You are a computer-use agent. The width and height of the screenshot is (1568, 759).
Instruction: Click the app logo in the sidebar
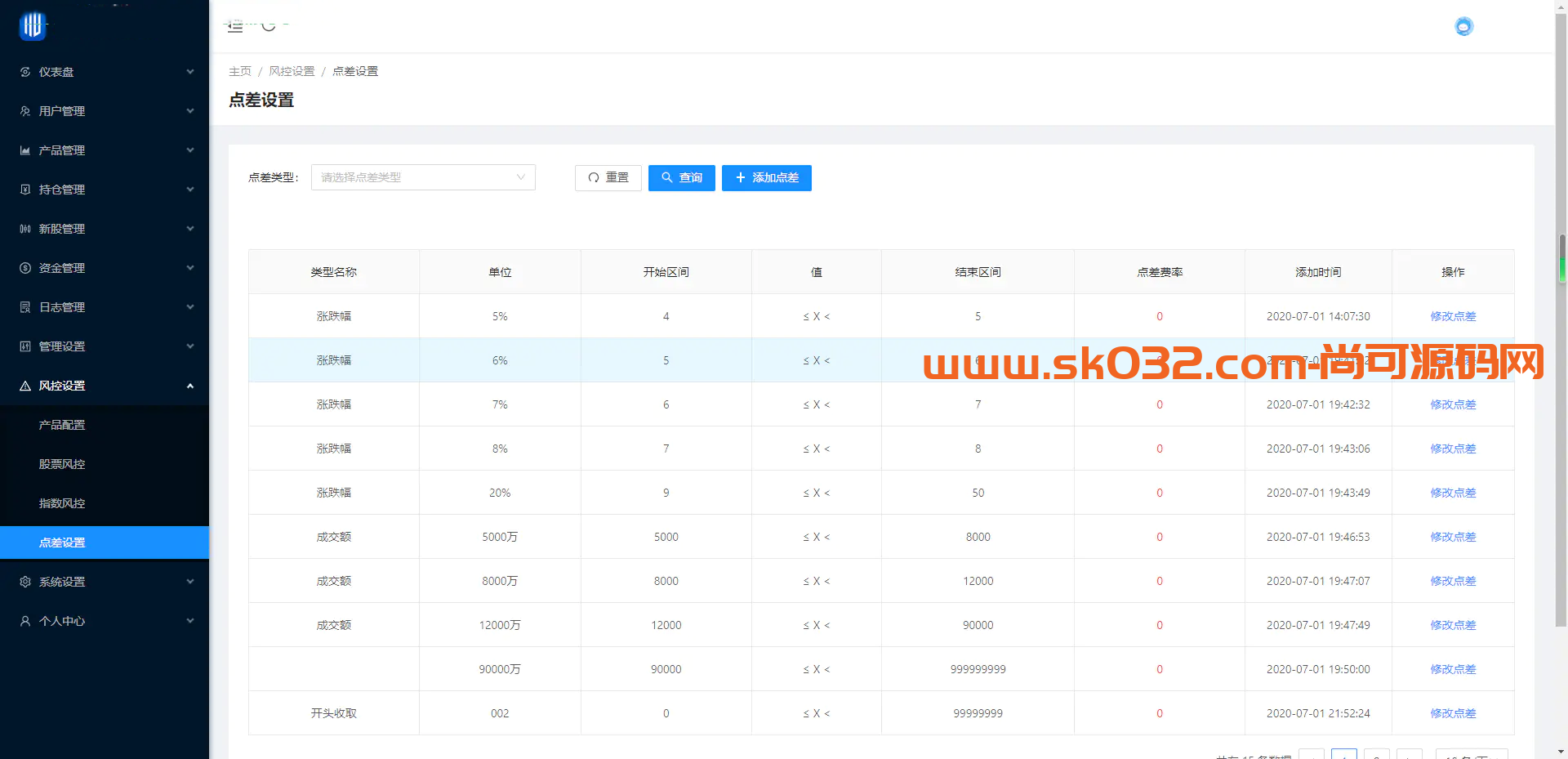click(33, 26)
